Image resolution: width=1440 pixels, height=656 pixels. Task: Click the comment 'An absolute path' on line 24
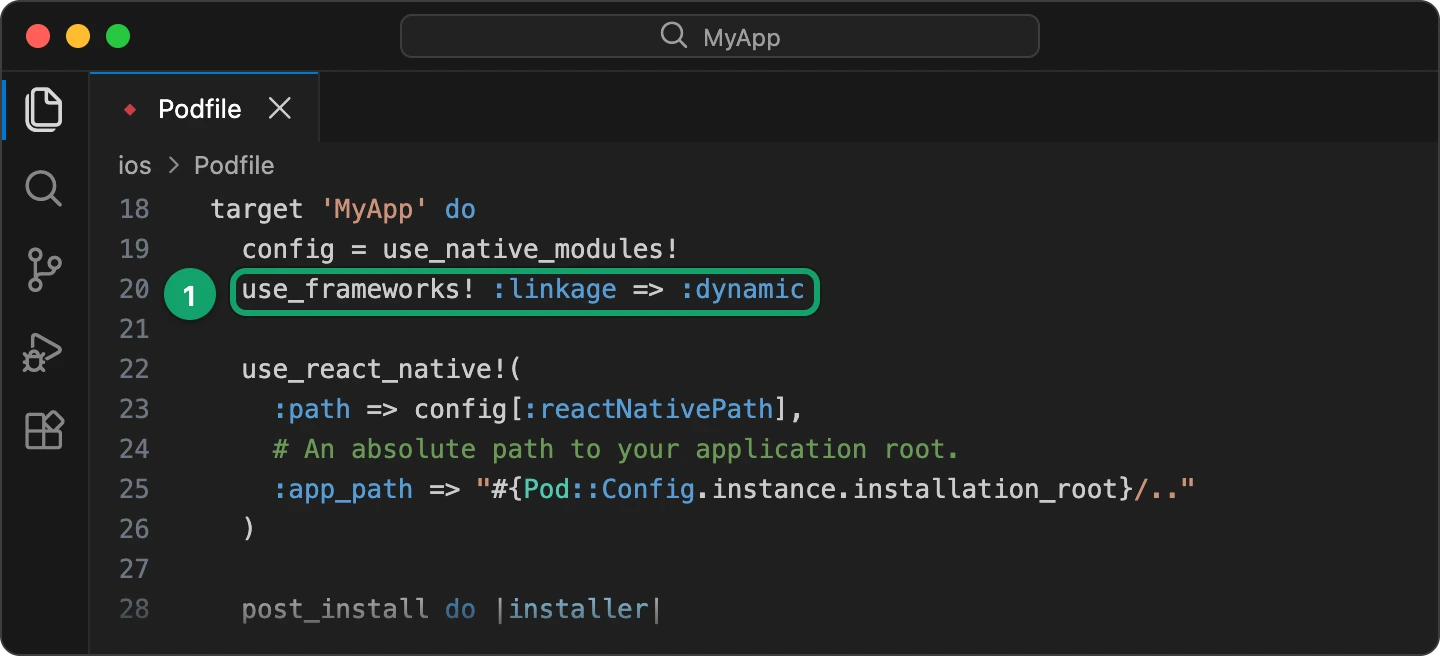429,449
